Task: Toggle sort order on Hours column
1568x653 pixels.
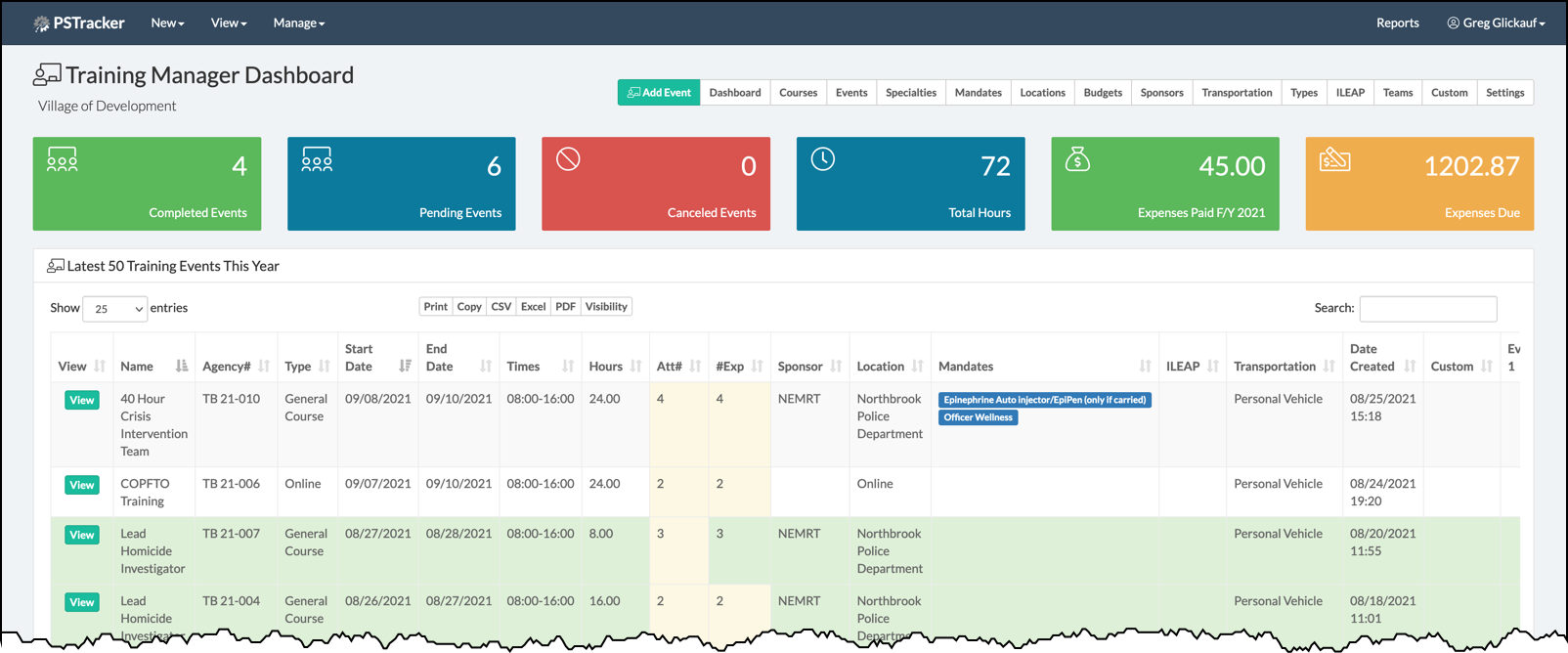Action: tap(635, 367)
